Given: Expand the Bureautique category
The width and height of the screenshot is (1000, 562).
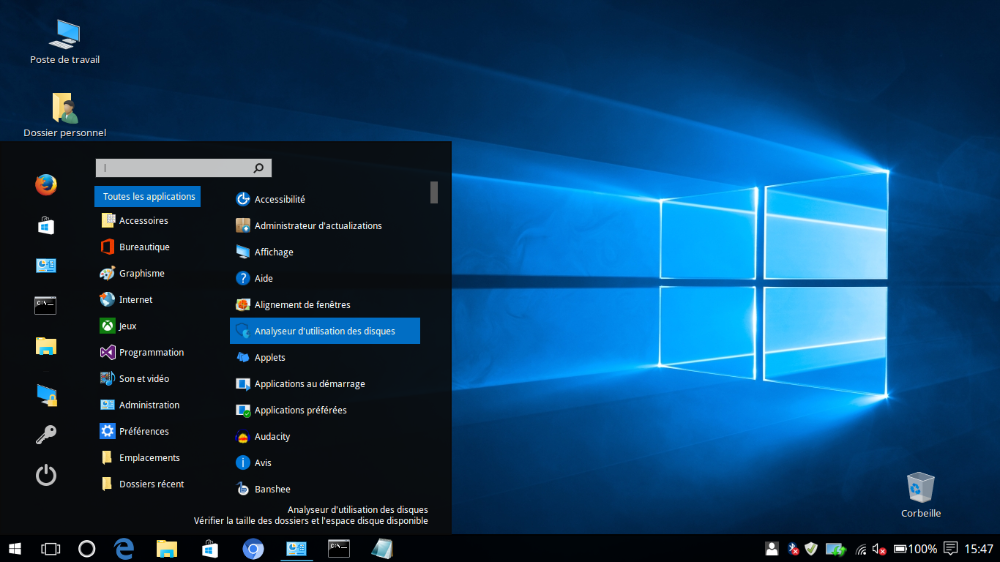Looking at the screenshot, I should tap(144, 247).
